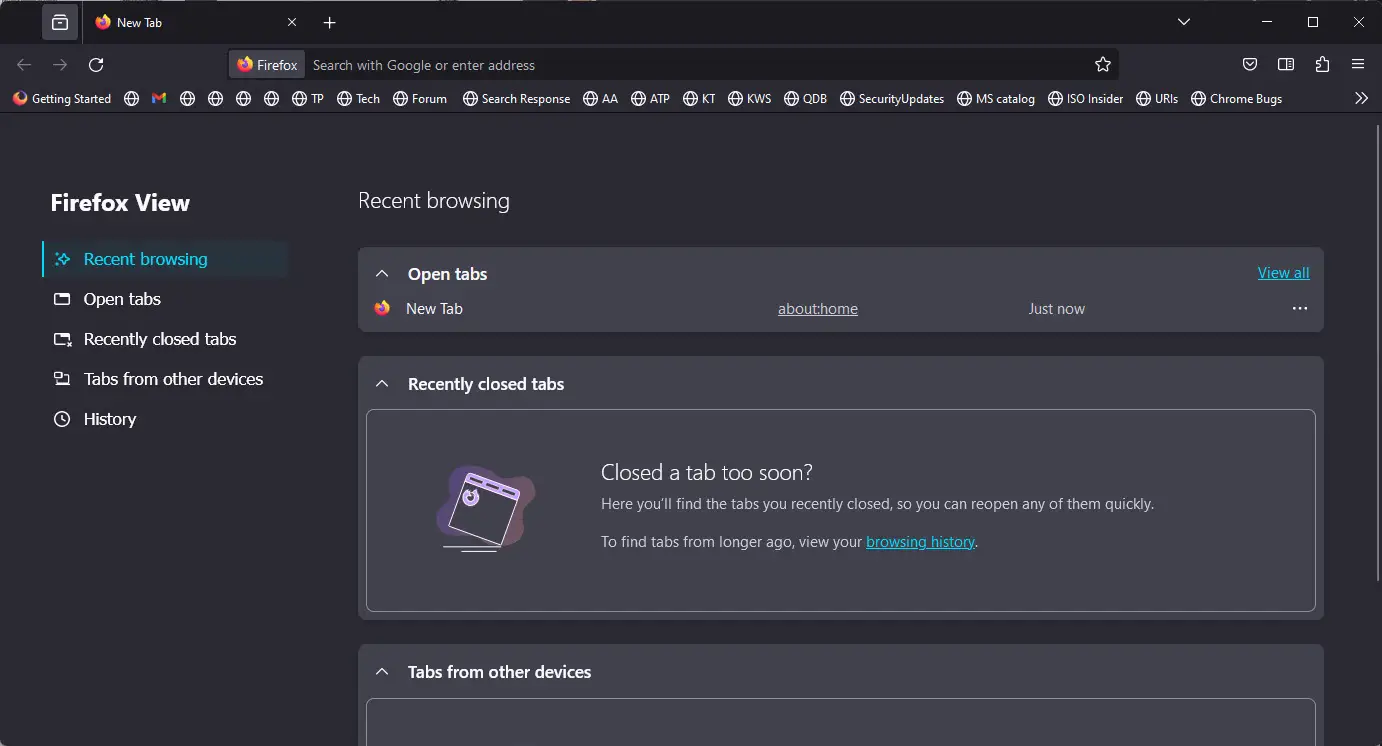This screenshot has height=746, width=1382.
Task: Select Open tabs in the sidebar
Action: 165,299
